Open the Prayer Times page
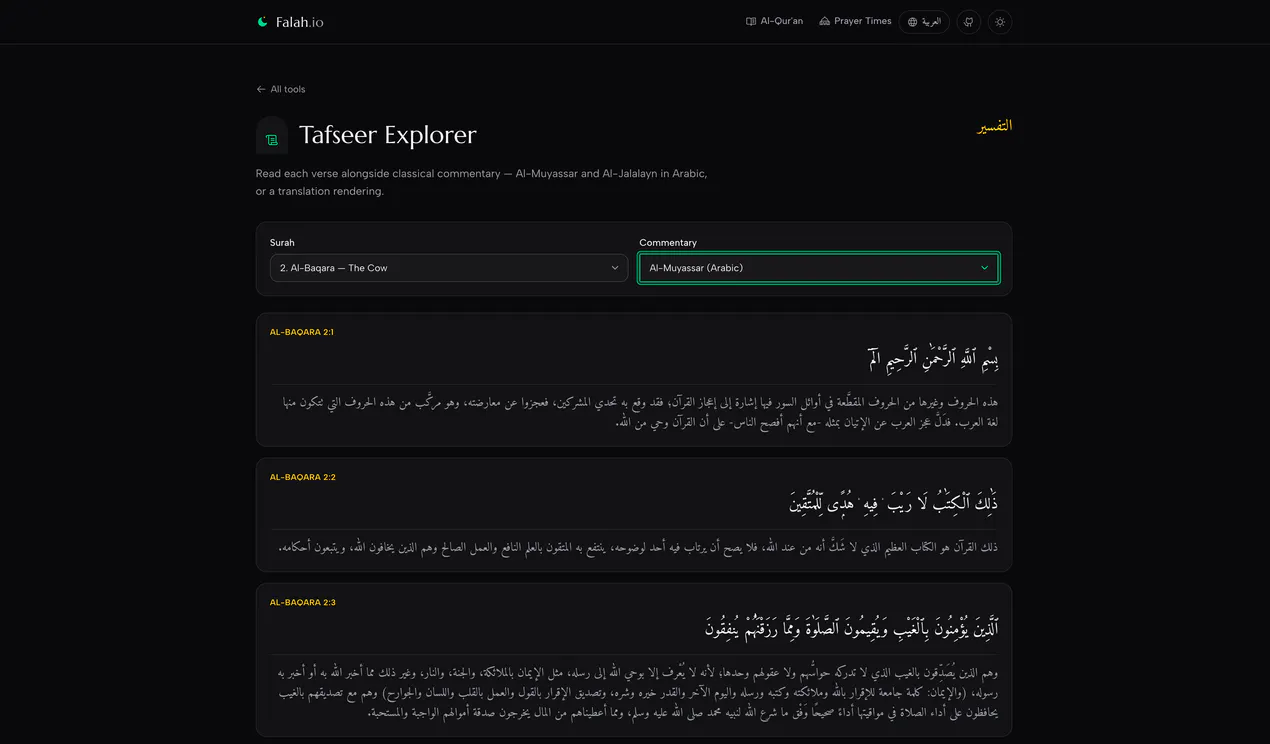Viewport: 1270px width, 744px height. (855, 21)
